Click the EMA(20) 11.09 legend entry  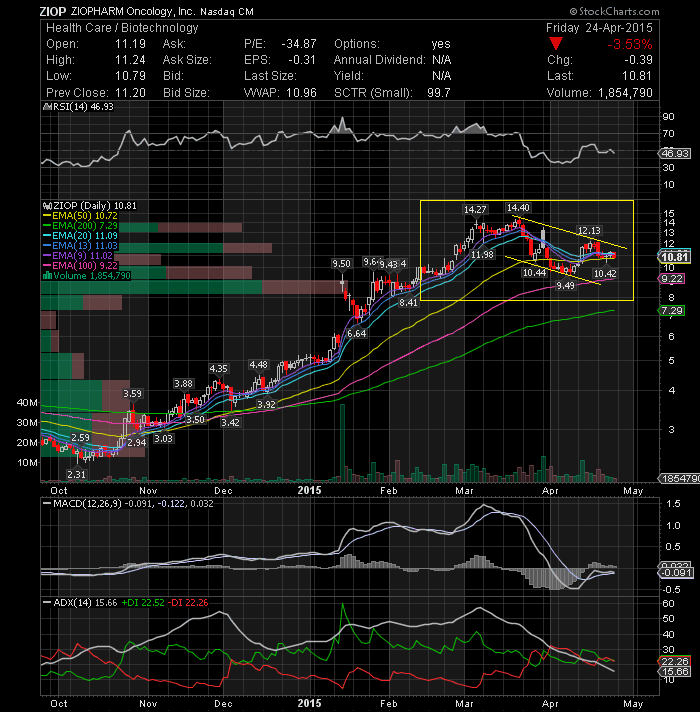tap(80, 236)
